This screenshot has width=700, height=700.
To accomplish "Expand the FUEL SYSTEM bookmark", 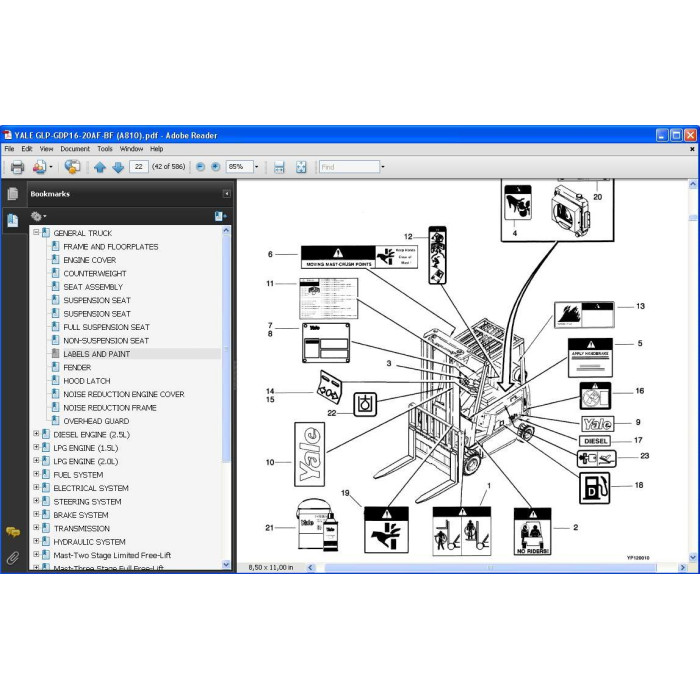I will 36,474.
